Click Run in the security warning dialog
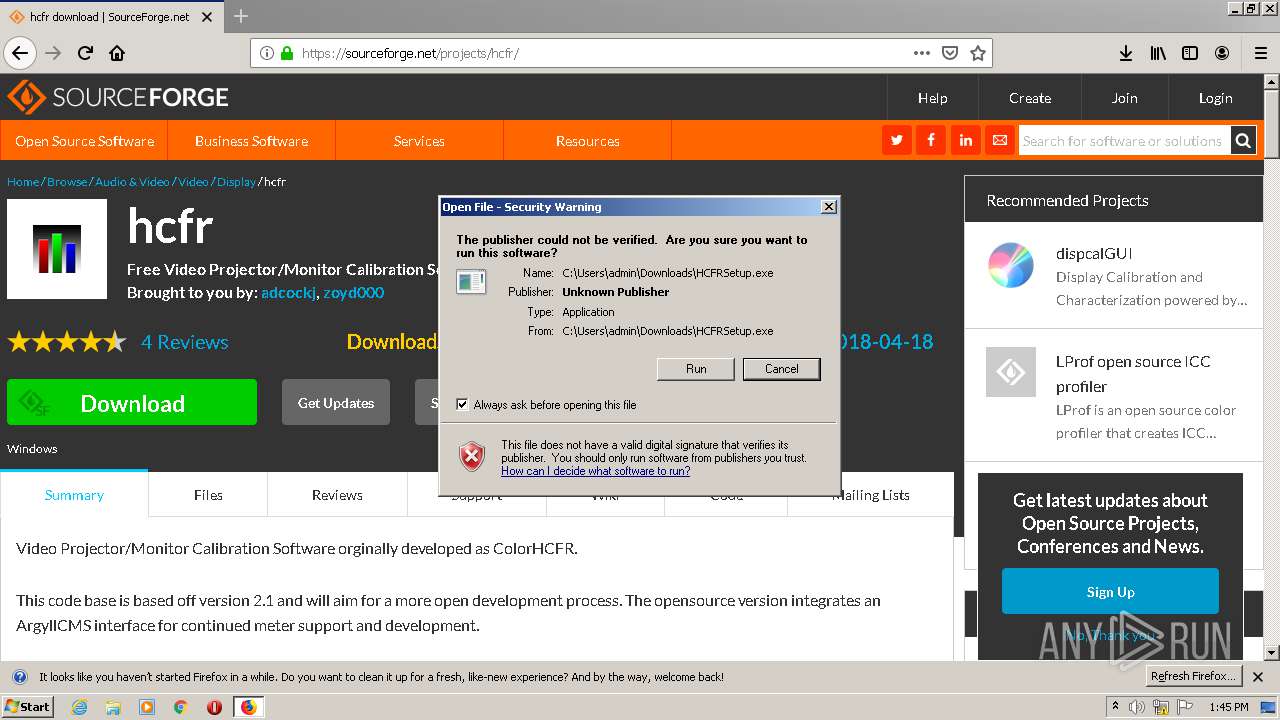The width and height of the screenshot is (1280, 720). tap(696, 369)
